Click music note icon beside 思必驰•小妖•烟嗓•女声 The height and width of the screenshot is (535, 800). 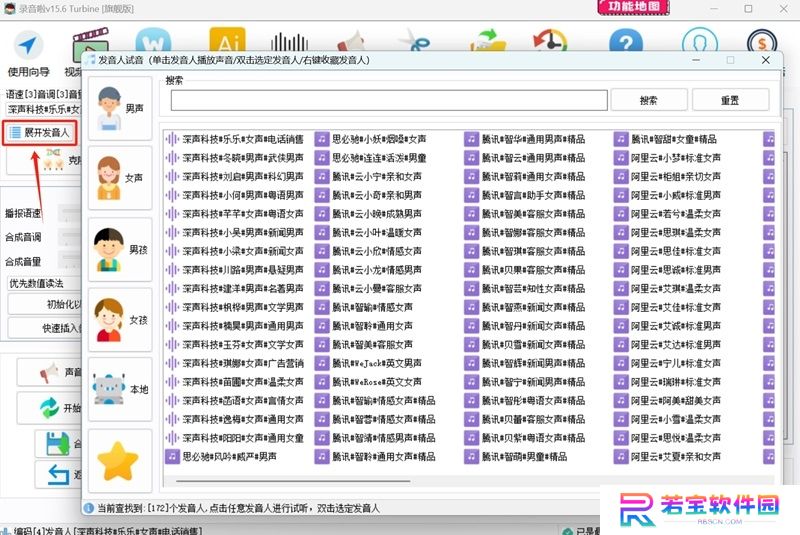[321, 139]
